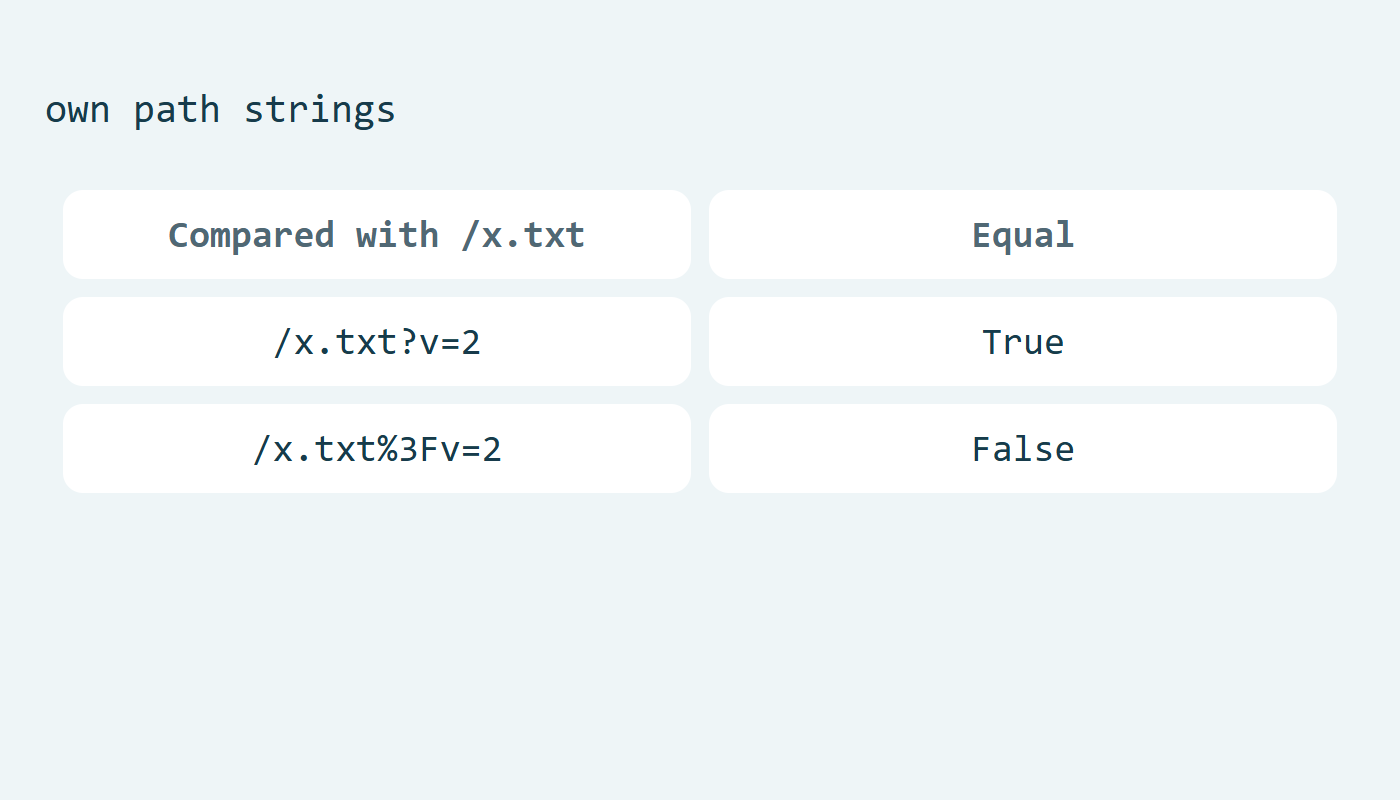This screenshot has height=800, width=1400.
Task: Click the word 'with' in the header
Action: (x=397, y=235)
